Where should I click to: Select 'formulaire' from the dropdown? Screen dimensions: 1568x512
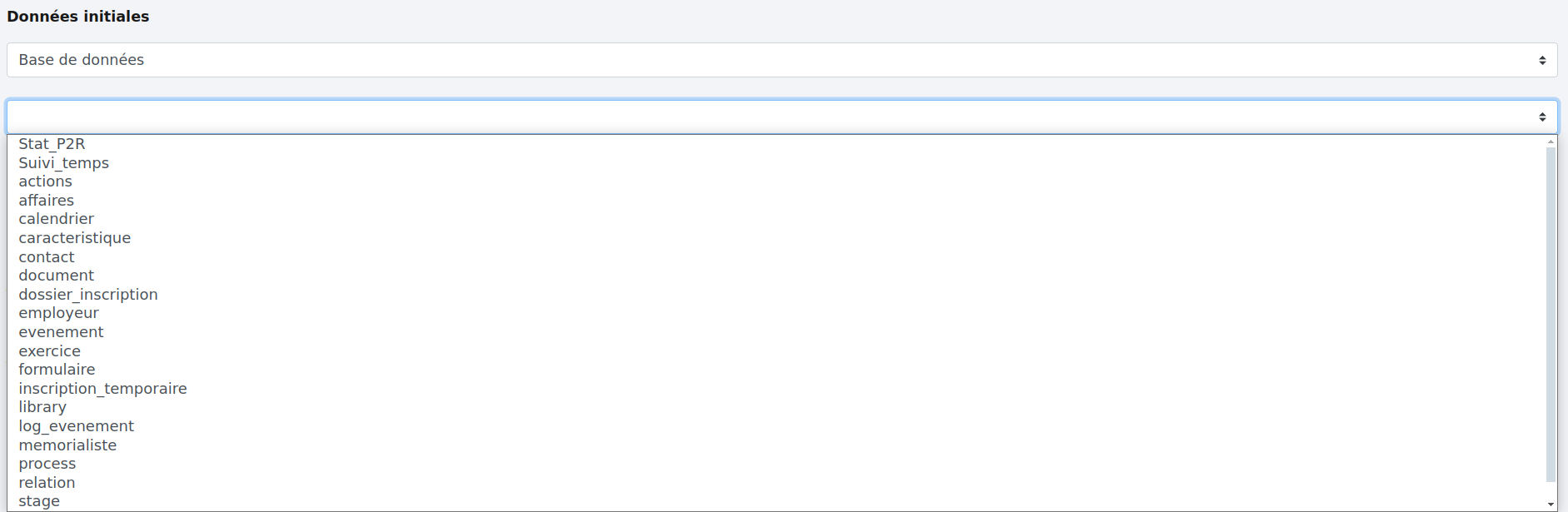57,370
